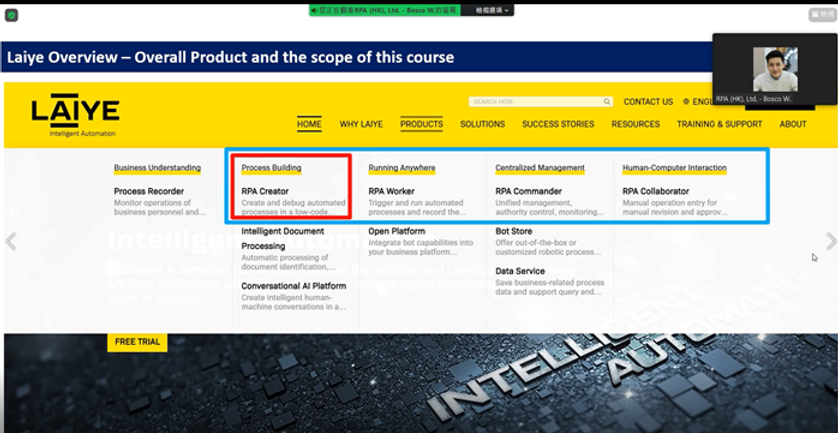Click the 'RPA (HK), Ltd. - Bosco W.' name label
This screenshot has width=838, height=433.
(x=754, y=99)
